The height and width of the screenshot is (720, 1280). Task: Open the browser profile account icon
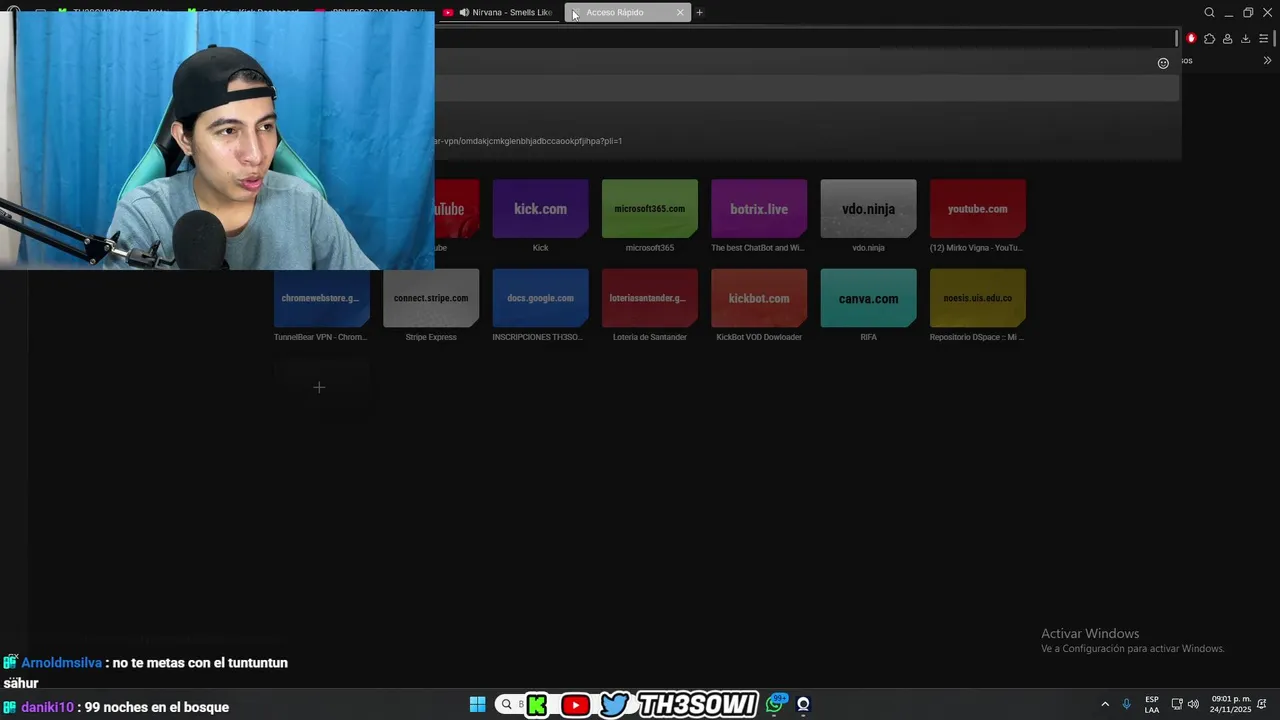point(1227,38)
